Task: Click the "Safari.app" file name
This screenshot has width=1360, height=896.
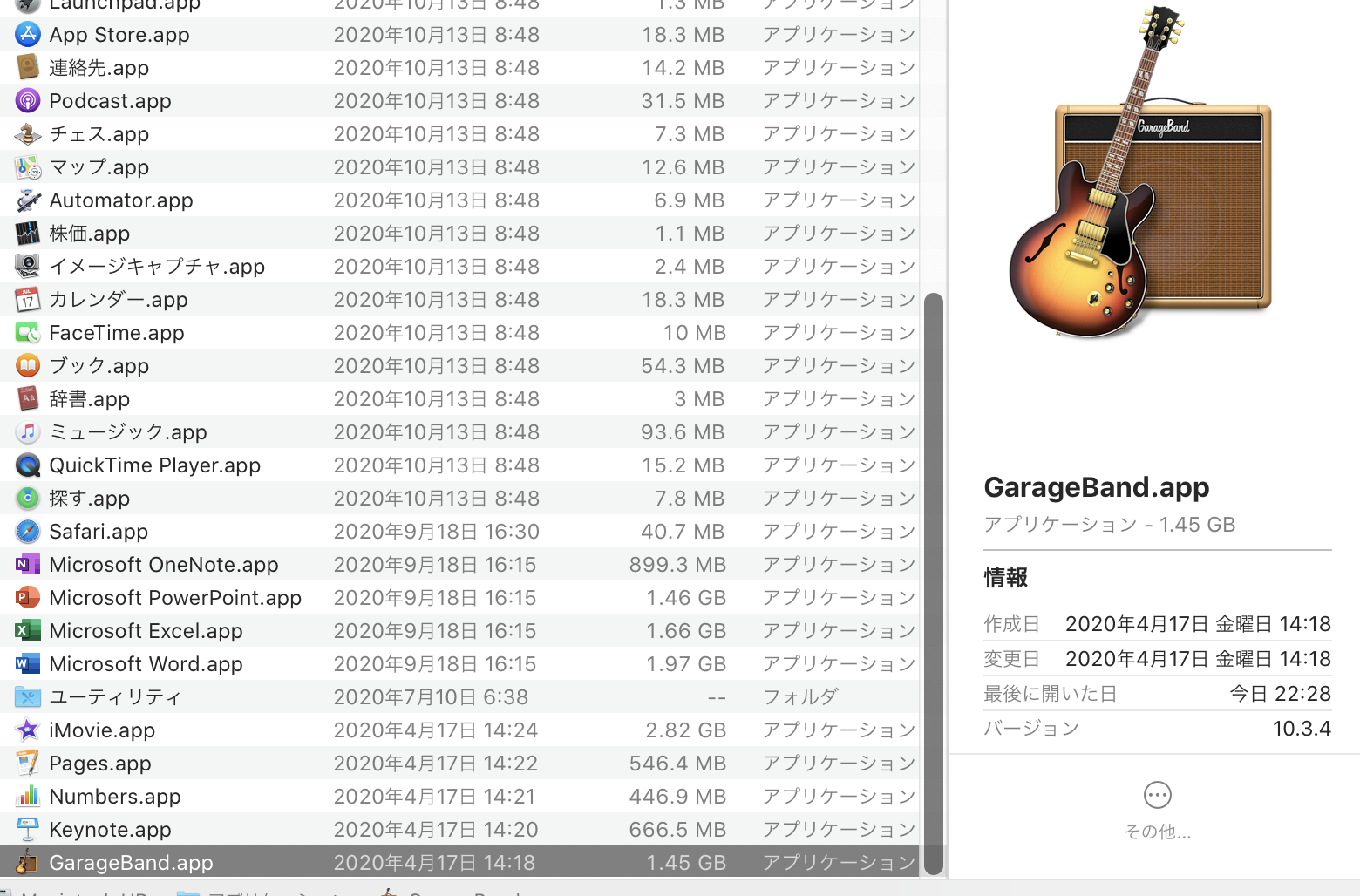Action: coord(99,532)
